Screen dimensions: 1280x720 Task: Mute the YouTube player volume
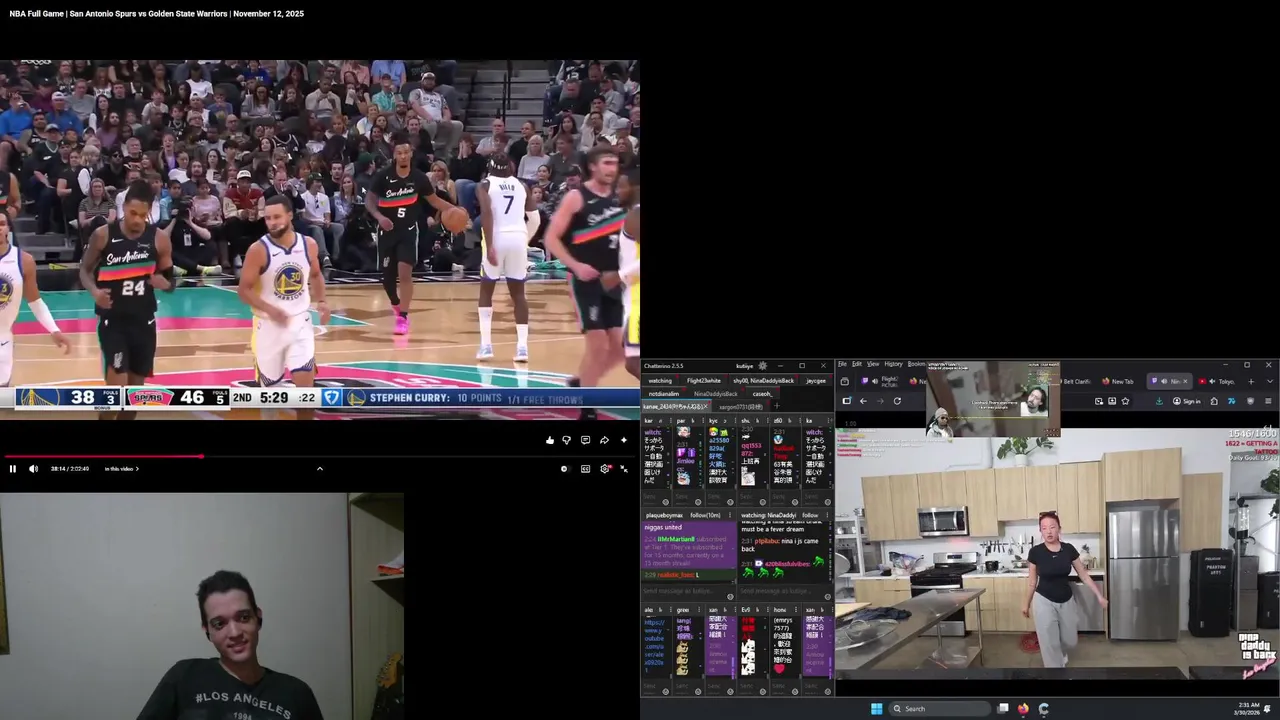(x=33, y=468)
